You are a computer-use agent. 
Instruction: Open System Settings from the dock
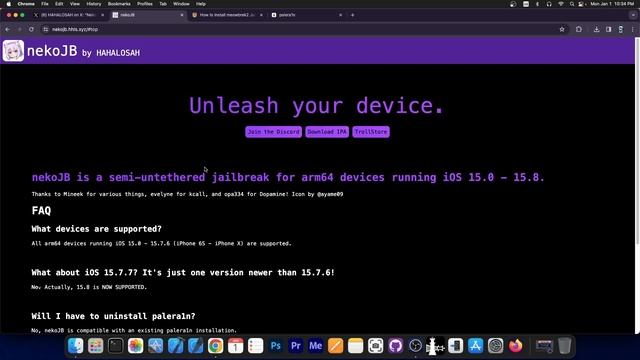496,346
